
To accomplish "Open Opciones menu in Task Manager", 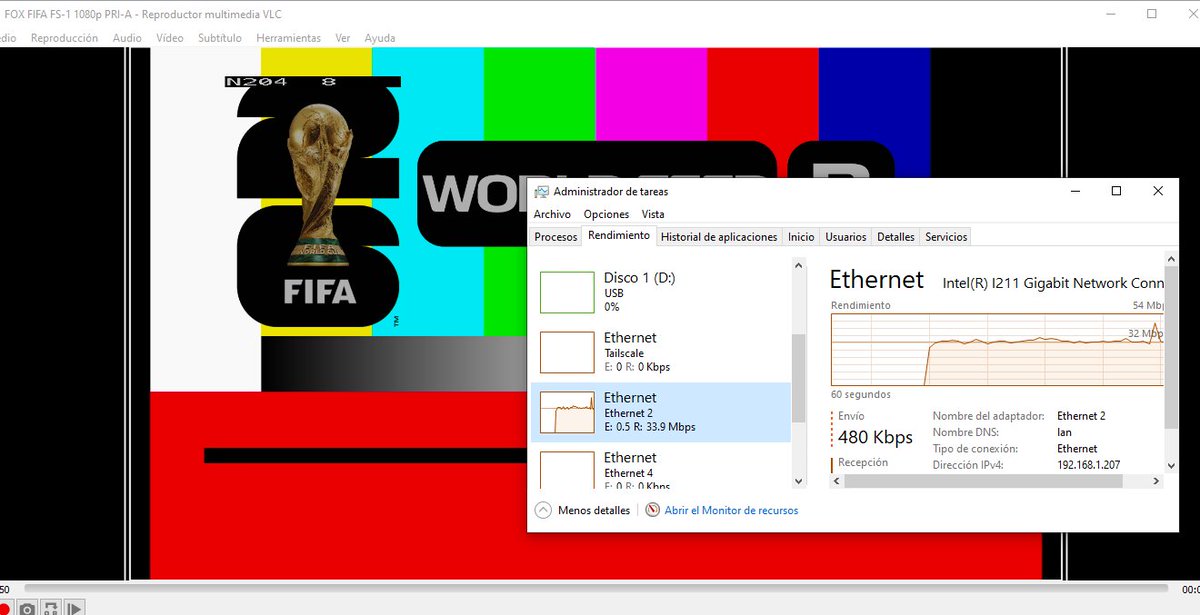I will point(606,214).
